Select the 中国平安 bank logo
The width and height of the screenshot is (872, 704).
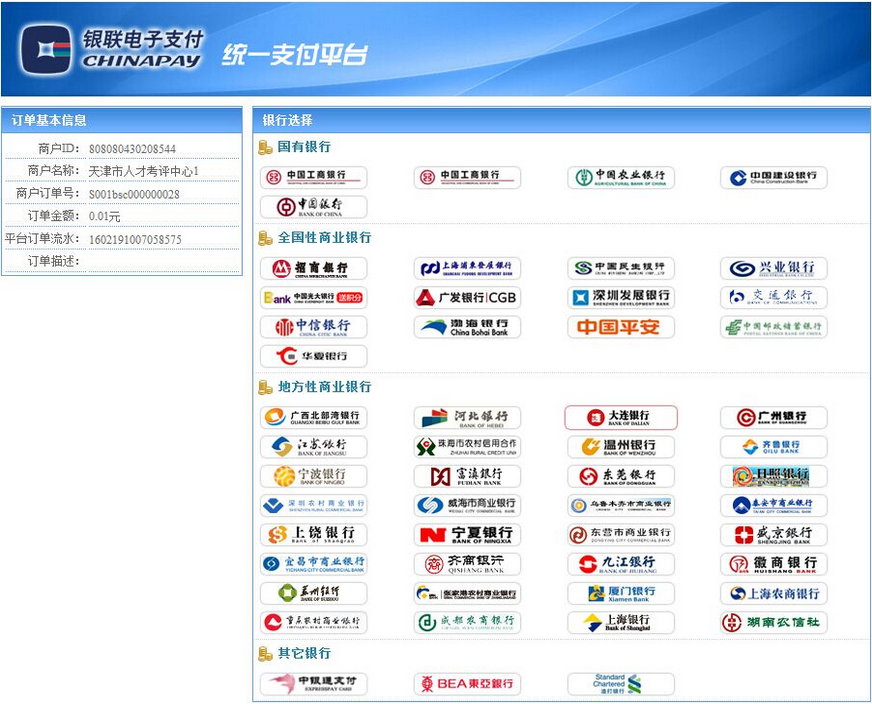point(620,327)
